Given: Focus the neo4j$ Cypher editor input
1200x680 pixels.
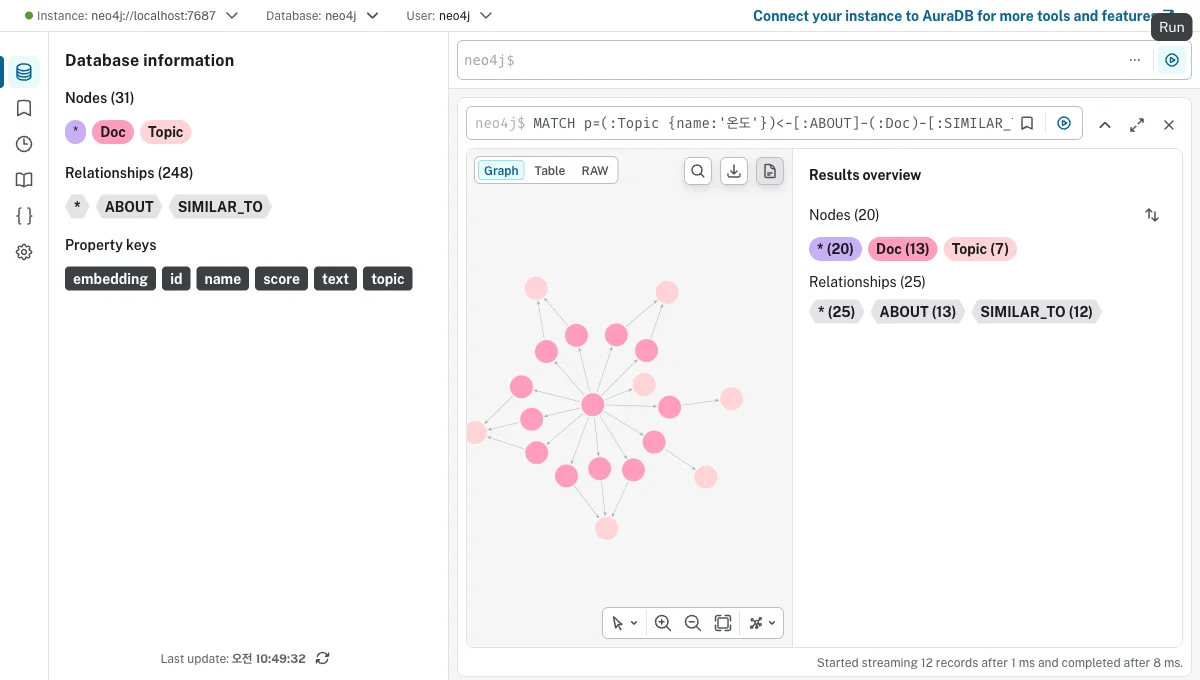Looking at the screenshot, I should click(790, 60).
